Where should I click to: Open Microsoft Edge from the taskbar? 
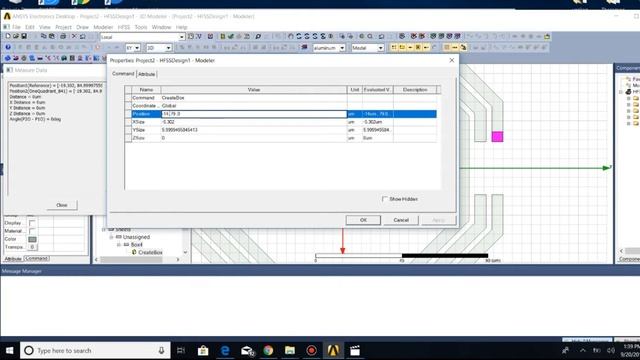point(225,350)
